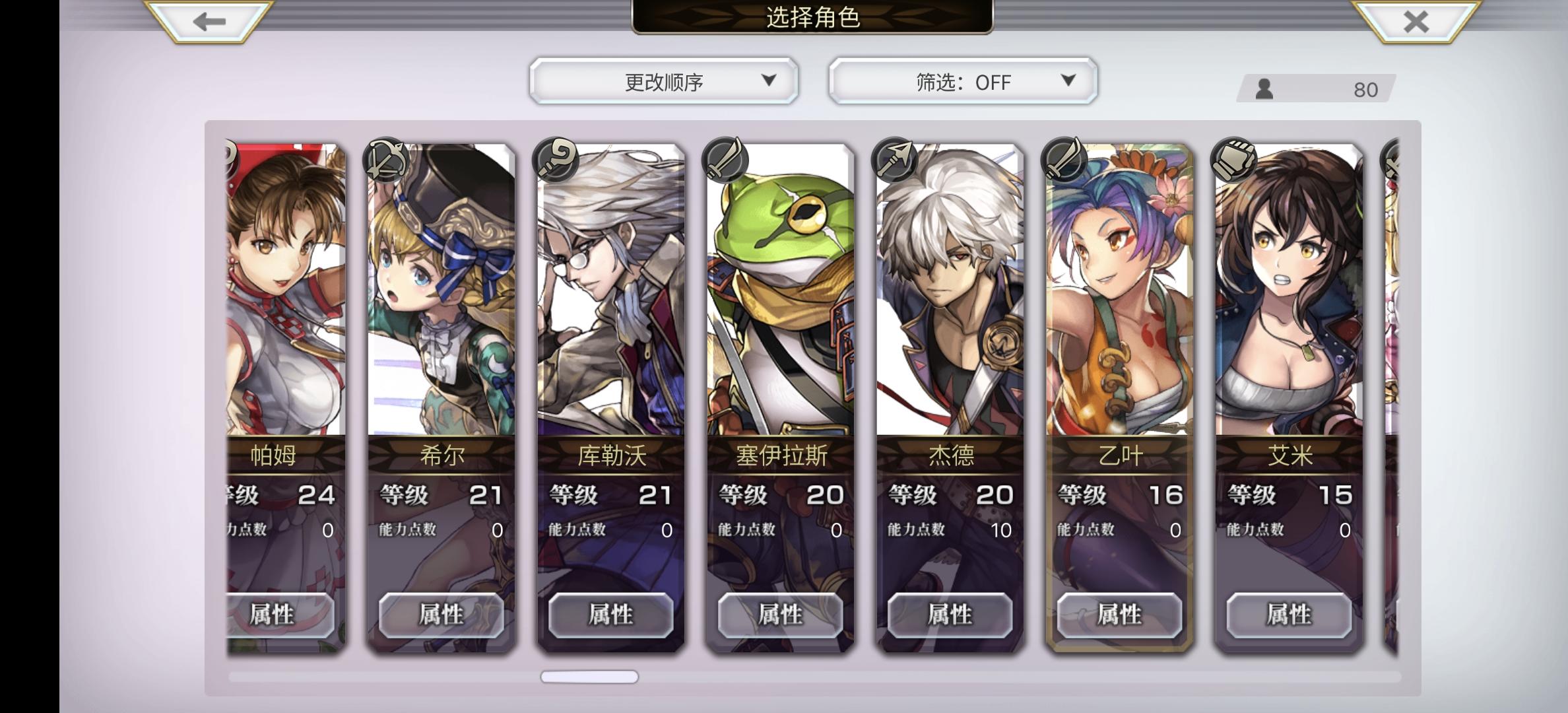Click the sword icon on 乙叶's card
This screenshot has height=713, width=1568.
(x=1065, y=160)
